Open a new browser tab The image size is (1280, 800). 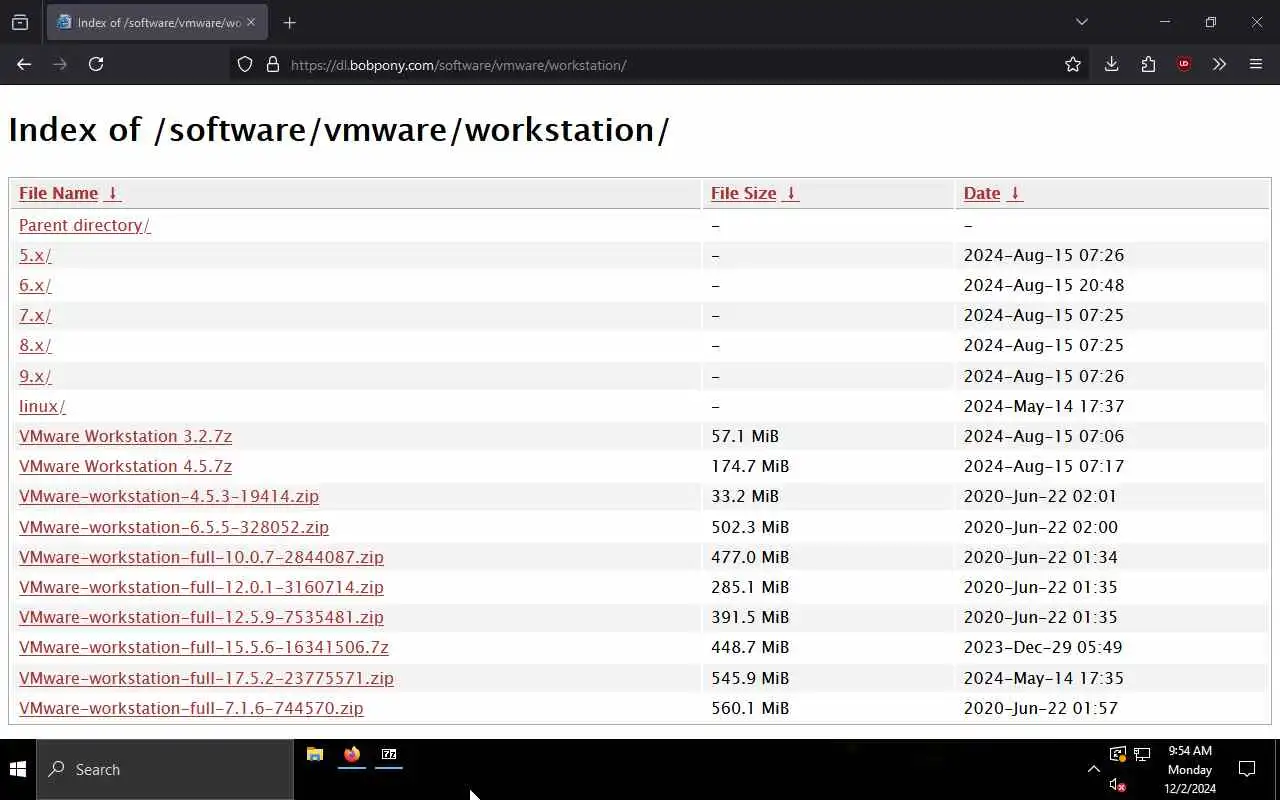coord(290,22)
